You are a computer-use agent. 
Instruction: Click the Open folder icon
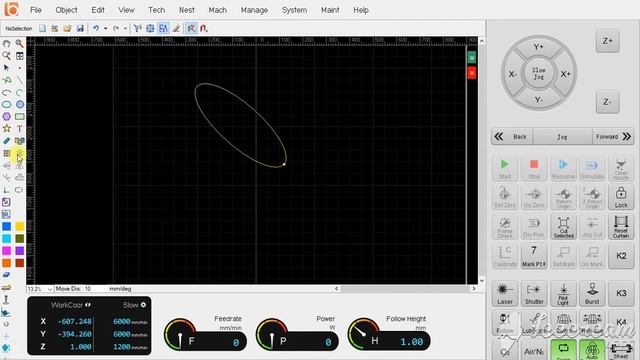(67, 28)
